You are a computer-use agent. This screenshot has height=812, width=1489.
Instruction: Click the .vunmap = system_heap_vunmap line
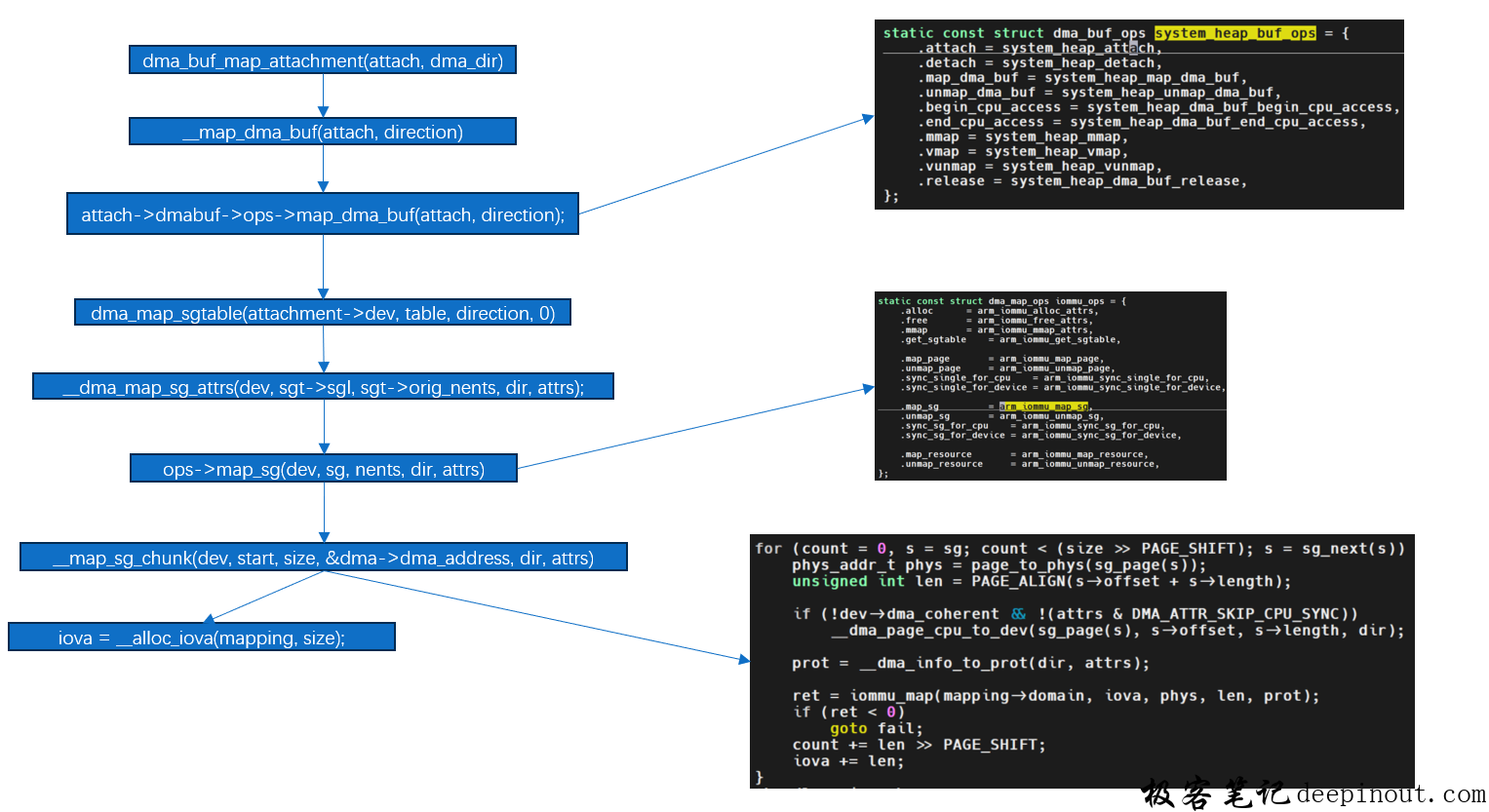[1039, 166]
